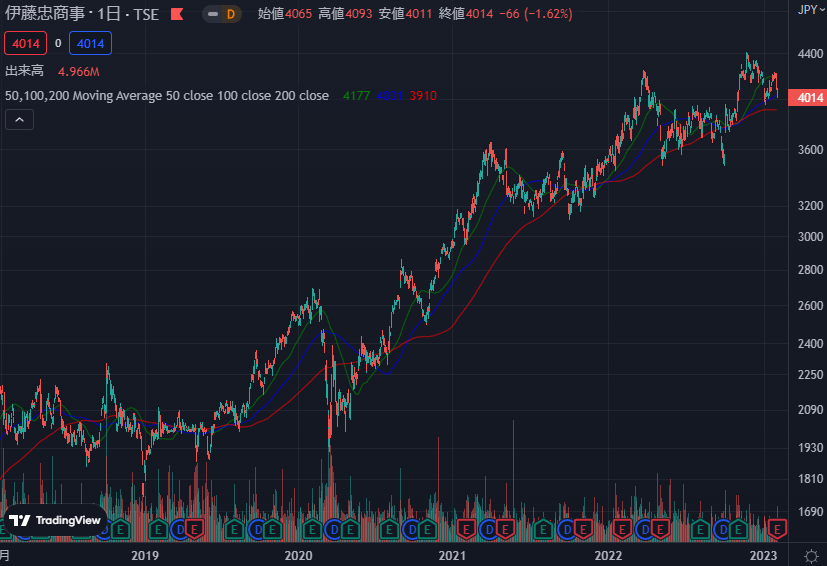The image size is (827, 566).
Task: Click the green 4177 moving average value
Action: pyautogui.click(x=357, y=96)
